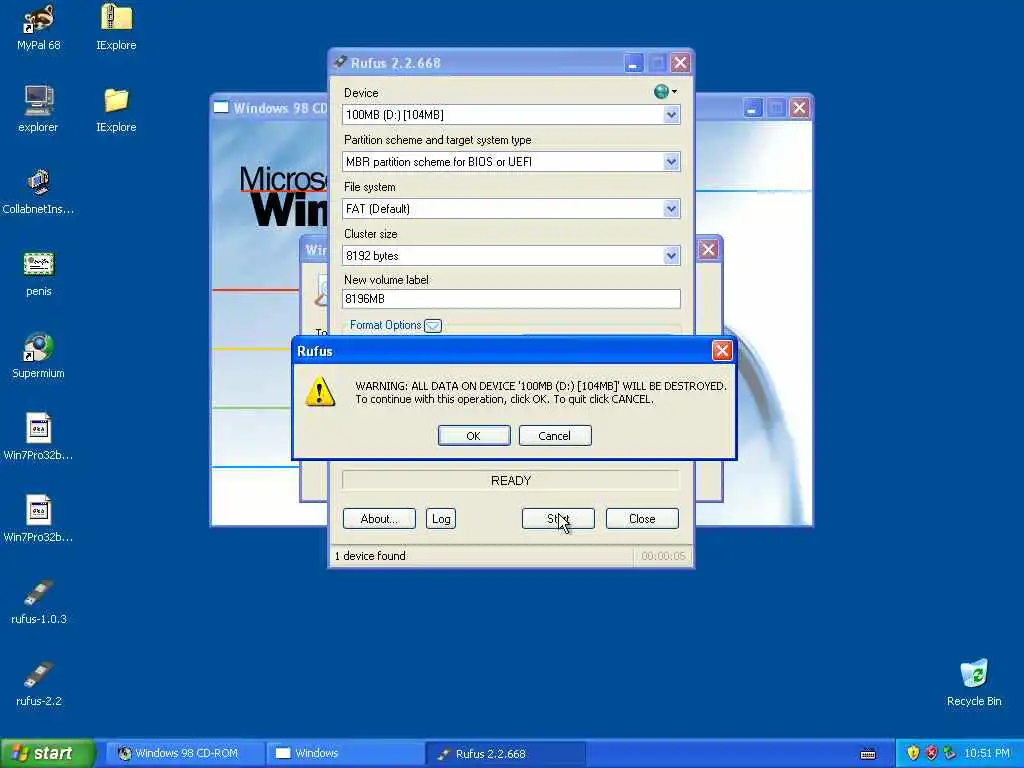Open the Cluster size dropdown
Image resolution: width=1024 pixels, height=768 pixels.
point(671,256)
